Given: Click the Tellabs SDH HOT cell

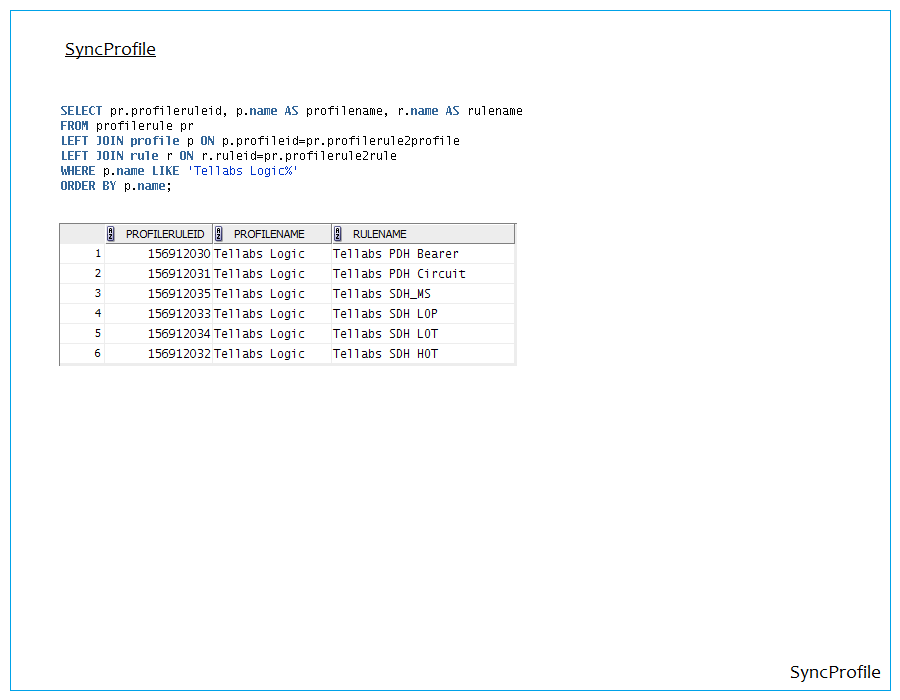Looking at the screenshot, I should tap(385, 354).
